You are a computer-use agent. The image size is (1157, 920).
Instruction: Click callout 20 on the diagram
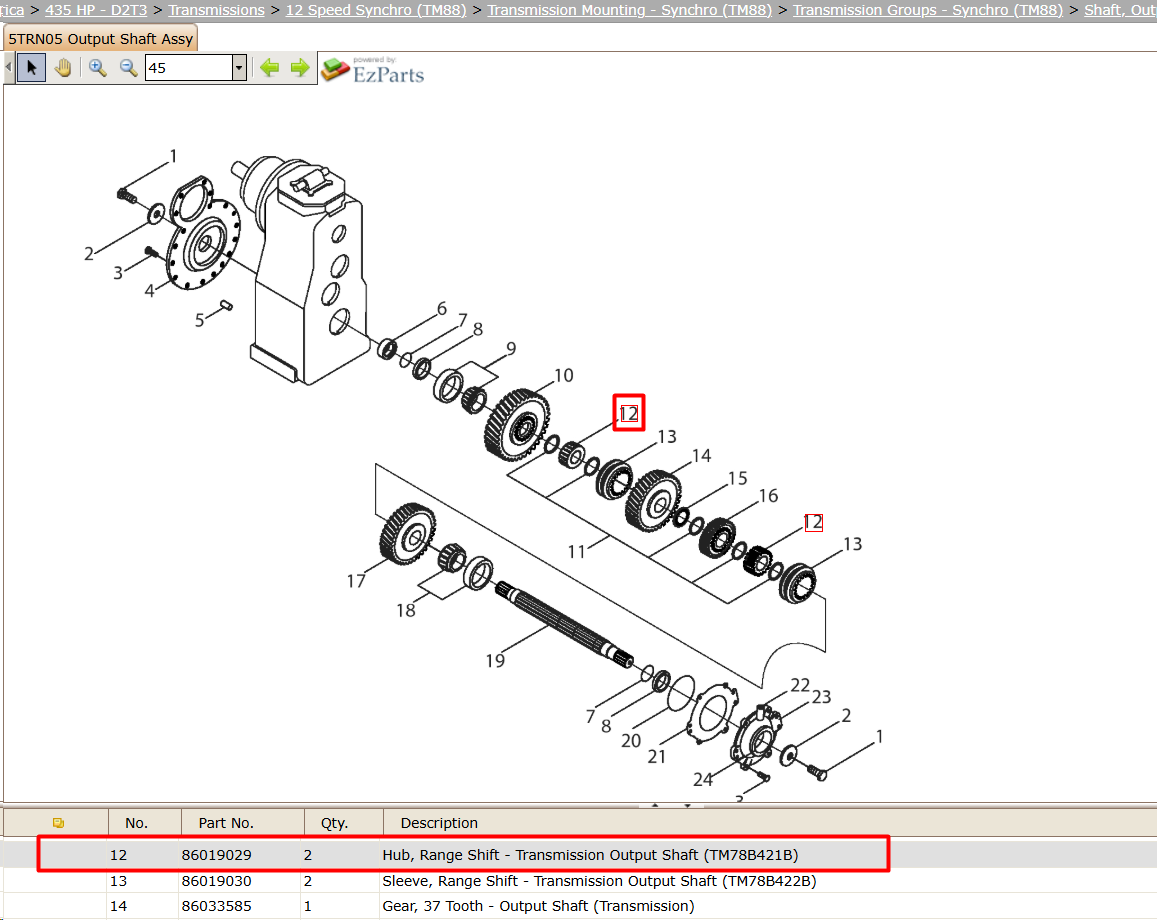631,741
